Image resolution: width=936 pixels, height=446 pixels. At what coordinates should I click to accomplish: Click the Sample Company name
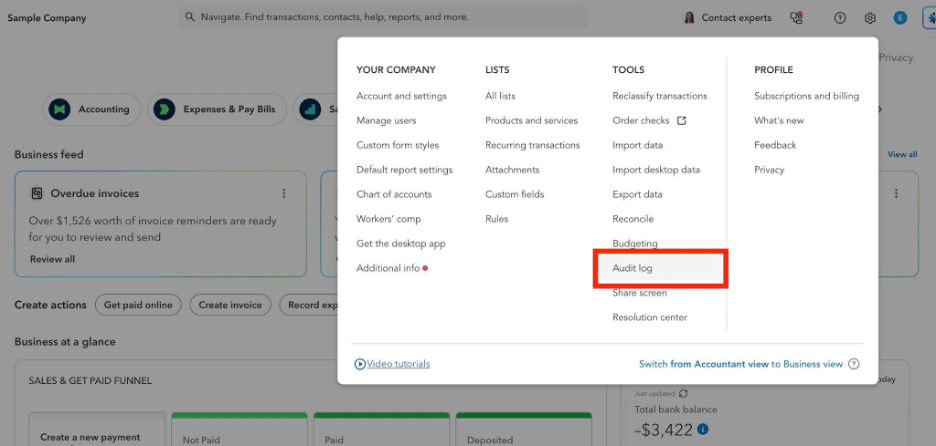[x=47, y=18]
